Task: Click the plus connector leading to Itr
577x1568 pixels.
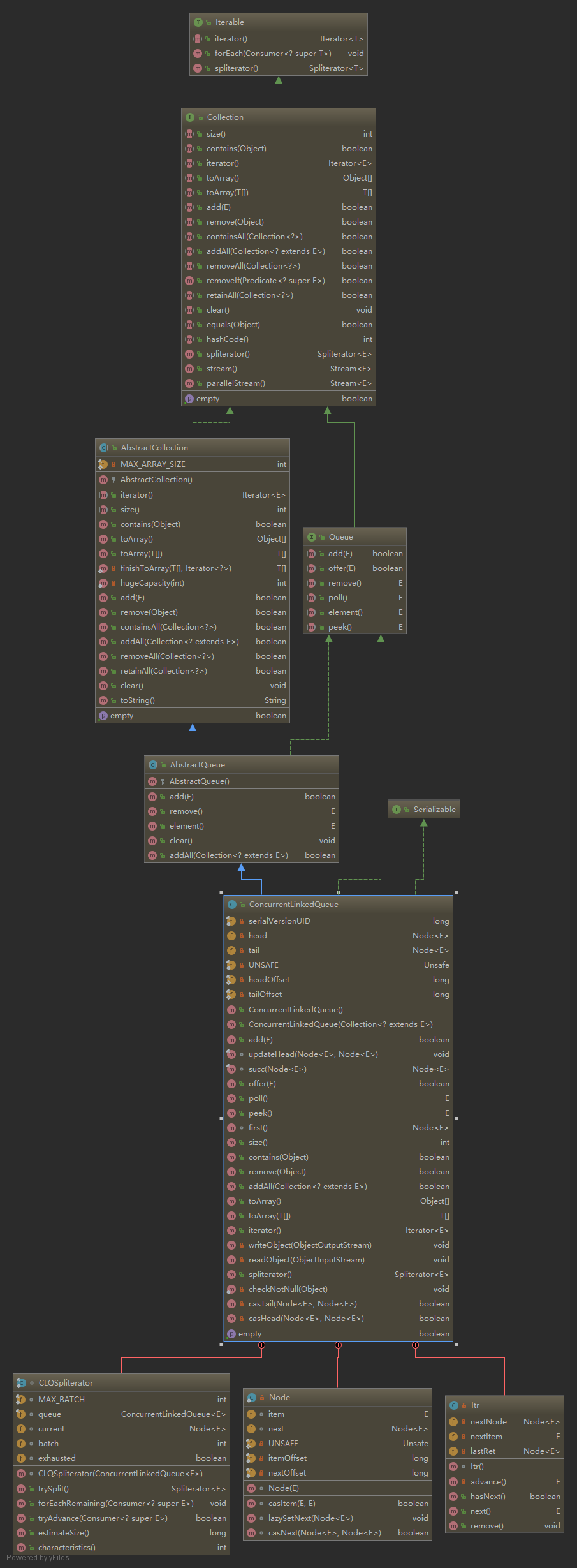Action: pyautogui.click(x=415, y=1345)
